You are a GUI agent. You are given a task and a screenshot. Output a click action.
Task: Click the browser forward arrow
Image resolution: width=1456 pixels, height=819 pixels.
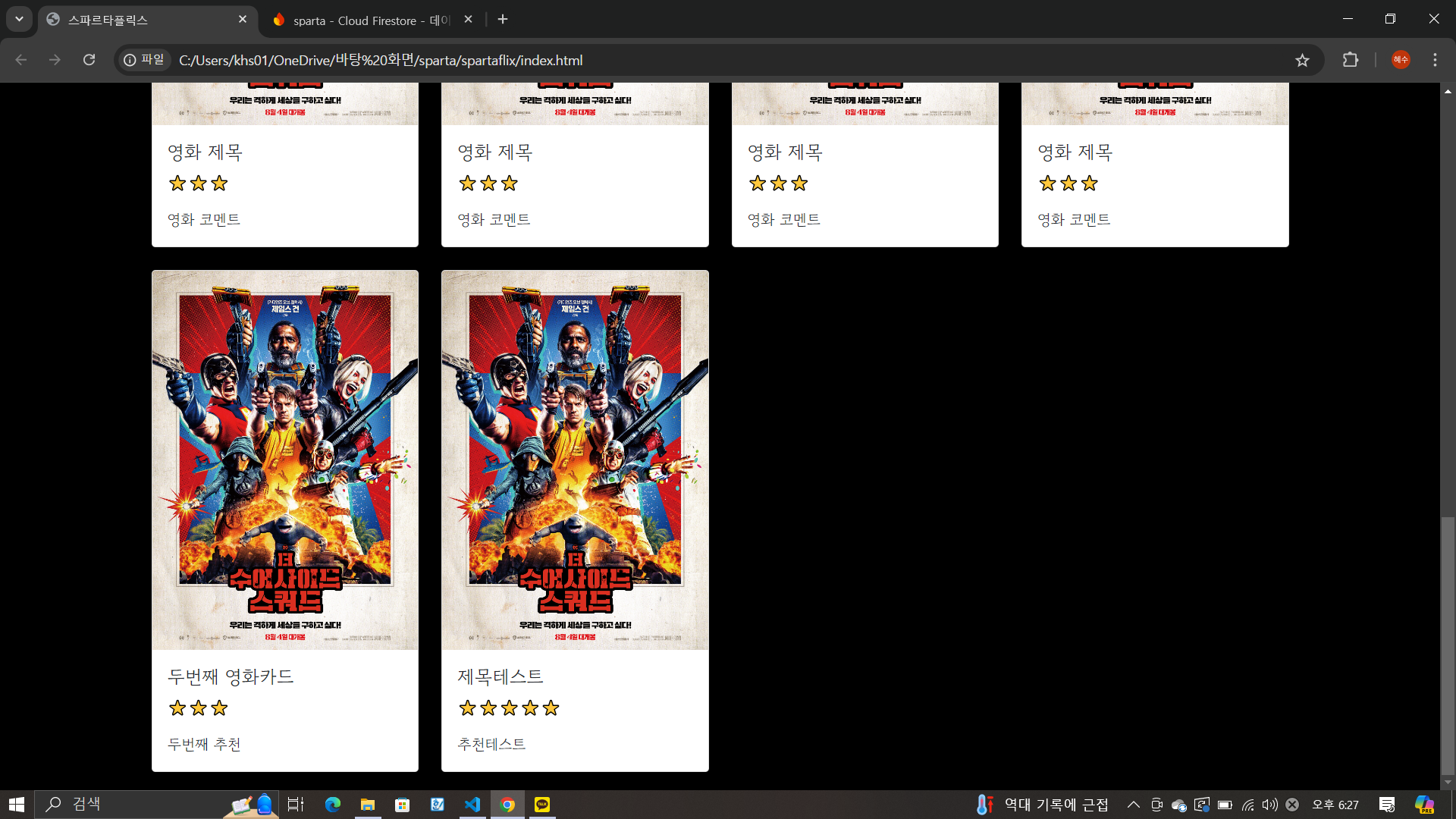point(55,60)
